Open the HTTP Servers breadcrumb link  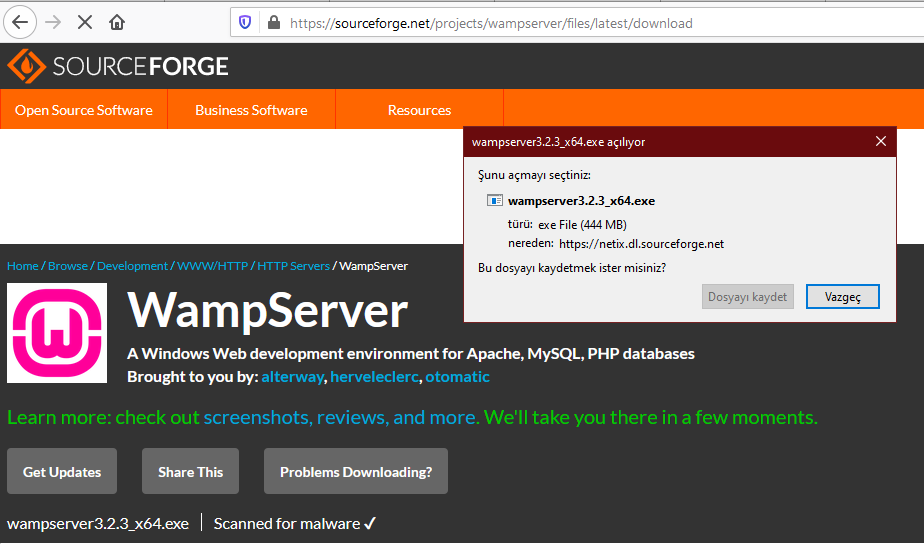coord(293,266)
